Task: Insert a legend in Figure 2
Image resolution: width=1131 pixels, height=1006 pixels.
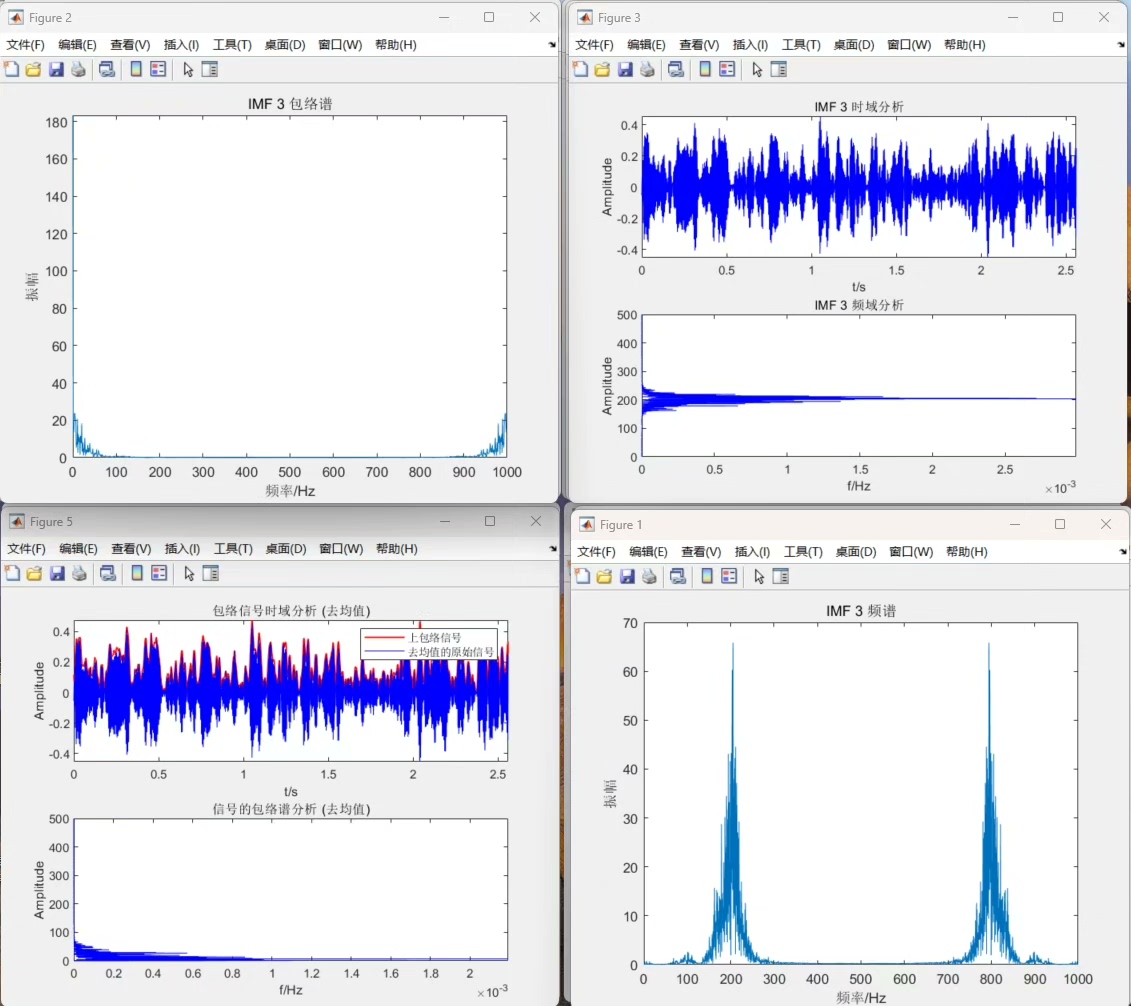Action: (x=159, y=69)
